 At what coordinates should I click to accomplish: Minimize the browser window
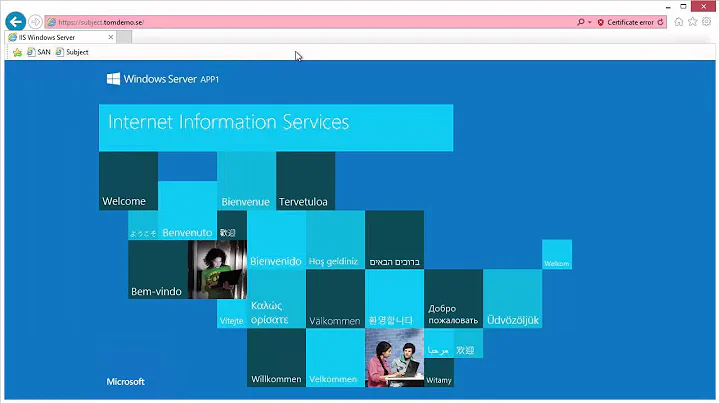tap(669, 7)
